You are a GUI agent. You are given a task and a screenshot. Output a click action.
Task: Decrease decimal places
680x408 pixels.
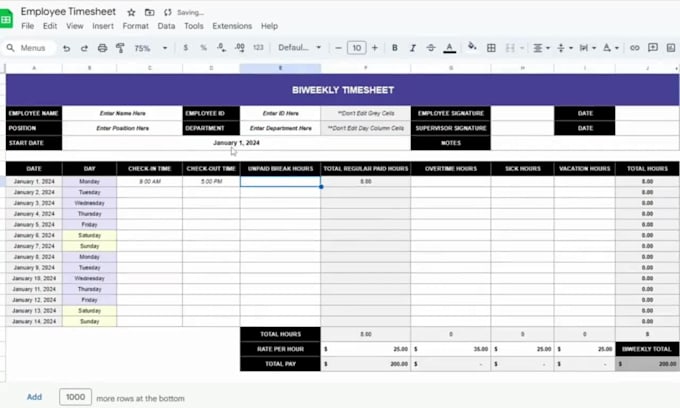coord(221,48)
